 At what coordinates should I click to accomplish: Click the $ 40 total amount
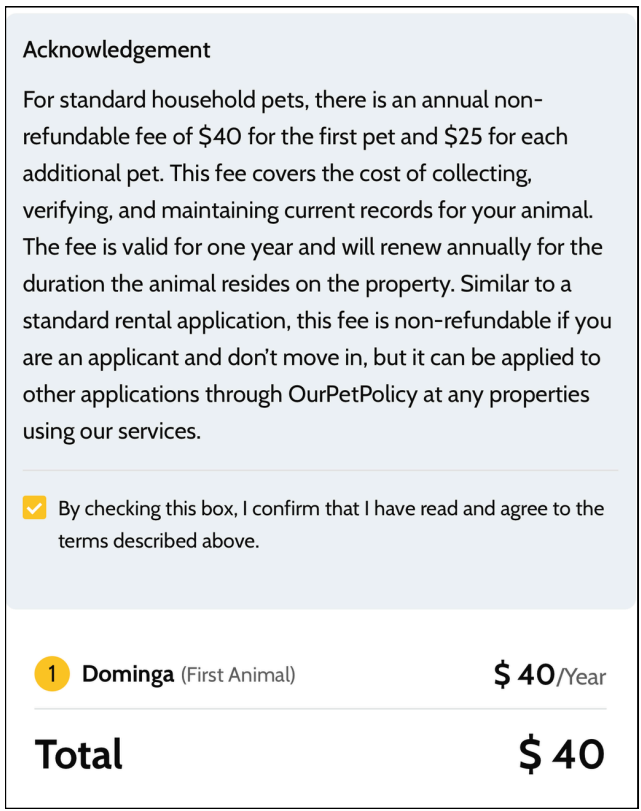562,755
